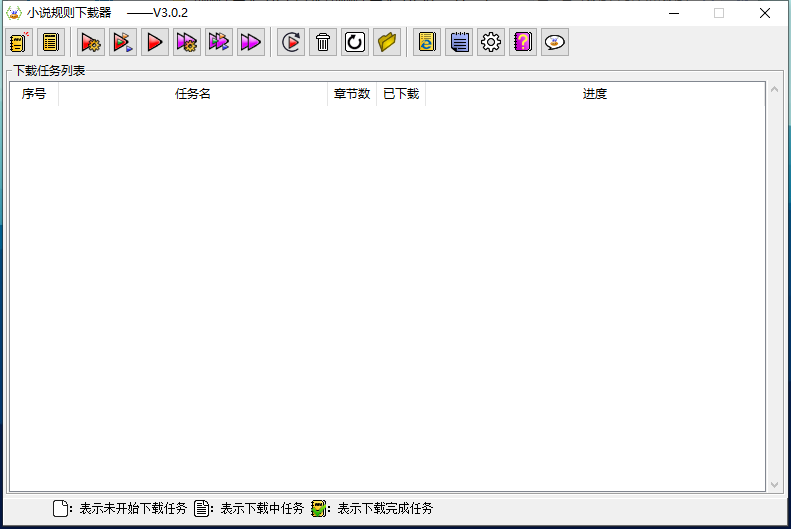
Task: Open the download folder icon
Action: 387,42
